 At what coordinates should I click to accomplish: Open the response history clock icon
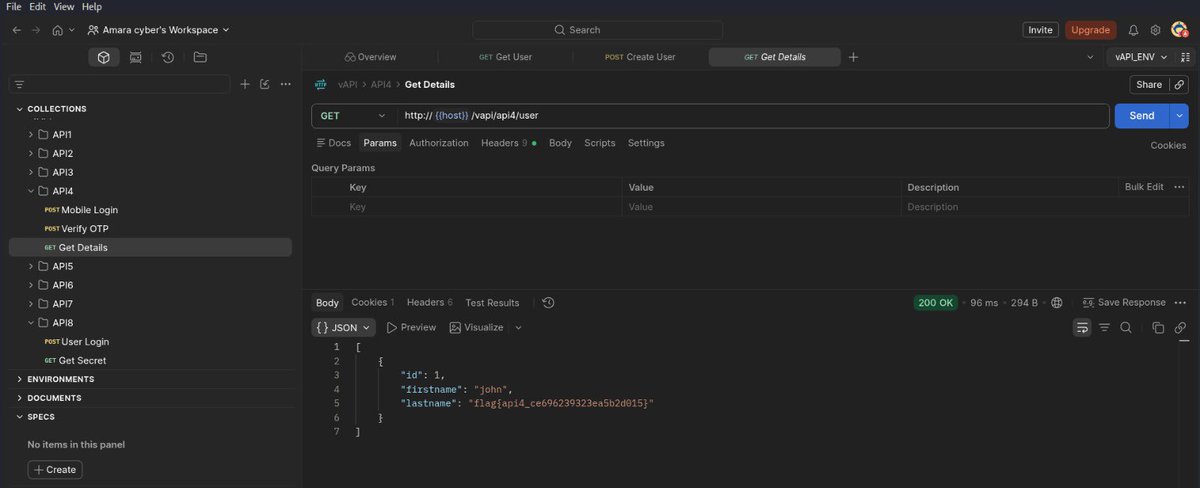[x=548, y=302]
